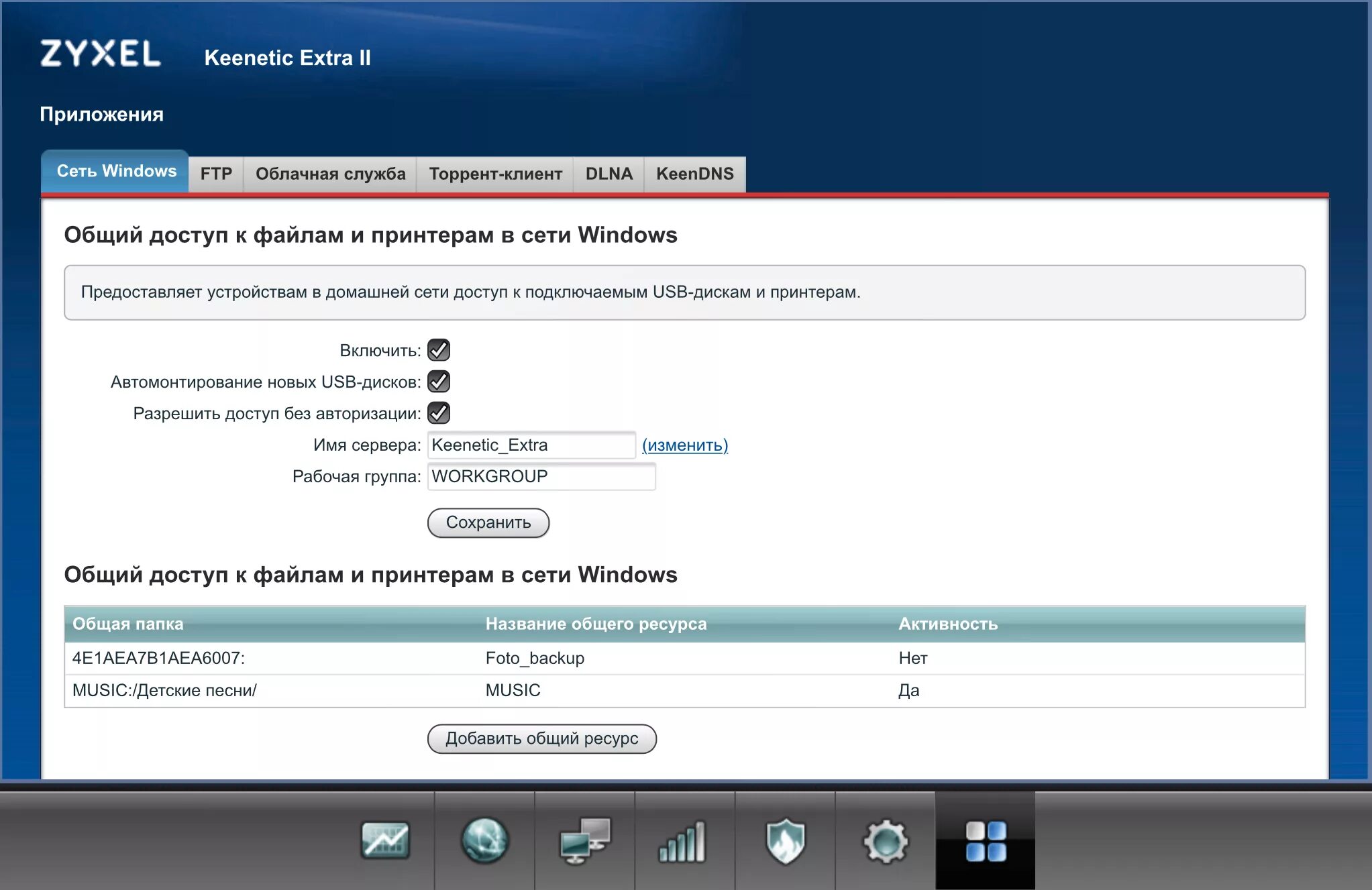Viewport: 1372px width, 890px height.
Task: Click the Нет activity cell
Action: point(912,659)
